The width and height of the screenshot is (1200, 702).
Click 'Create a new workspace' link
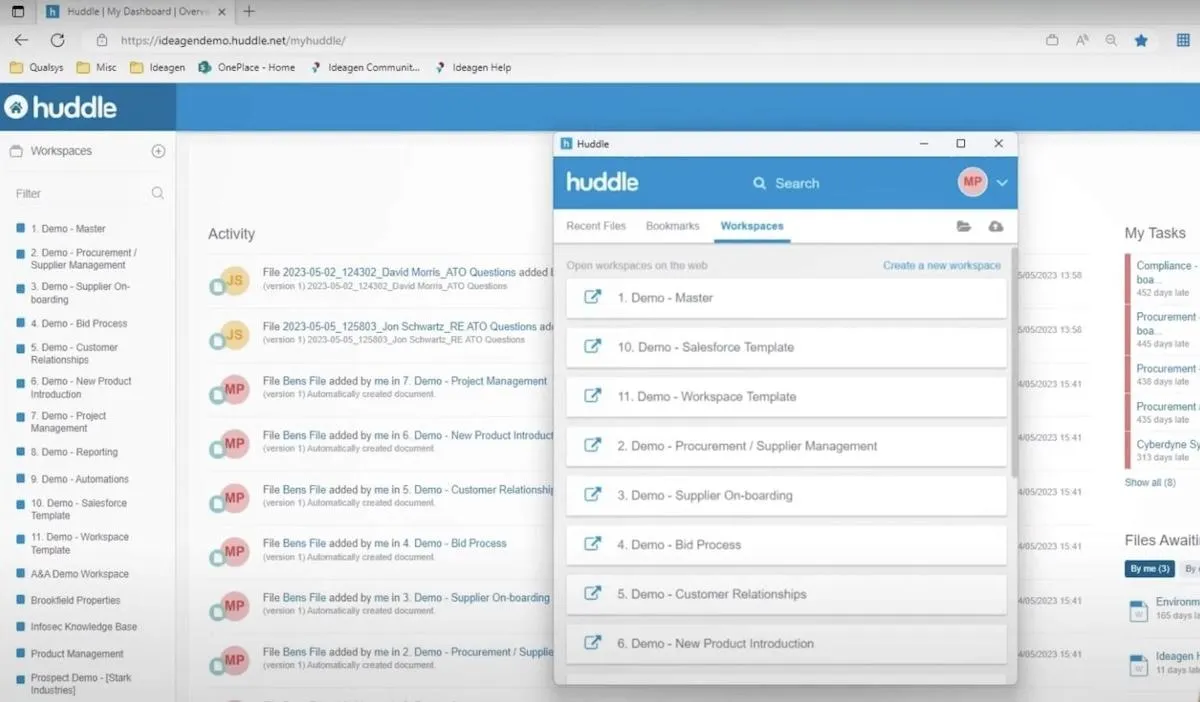pos(942,265)
